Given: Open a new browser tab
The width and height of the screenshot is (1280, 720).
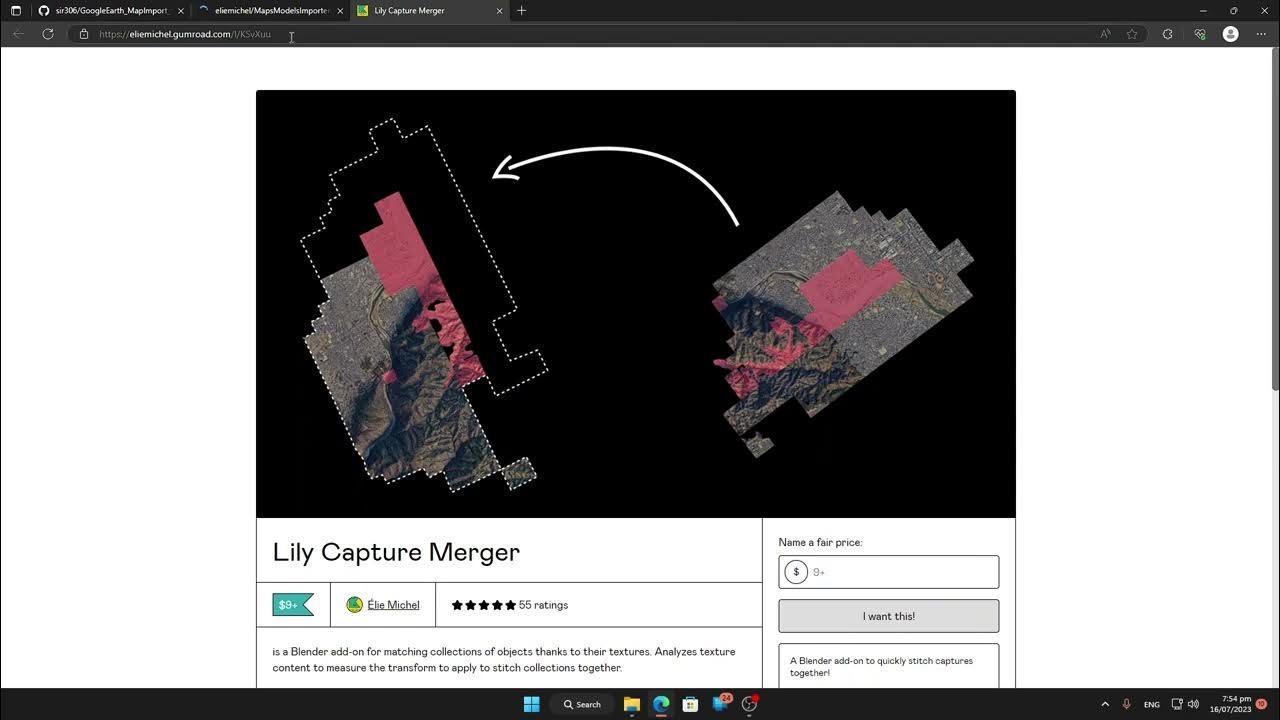Looking at the screenshot, I should tap(521, 10).
